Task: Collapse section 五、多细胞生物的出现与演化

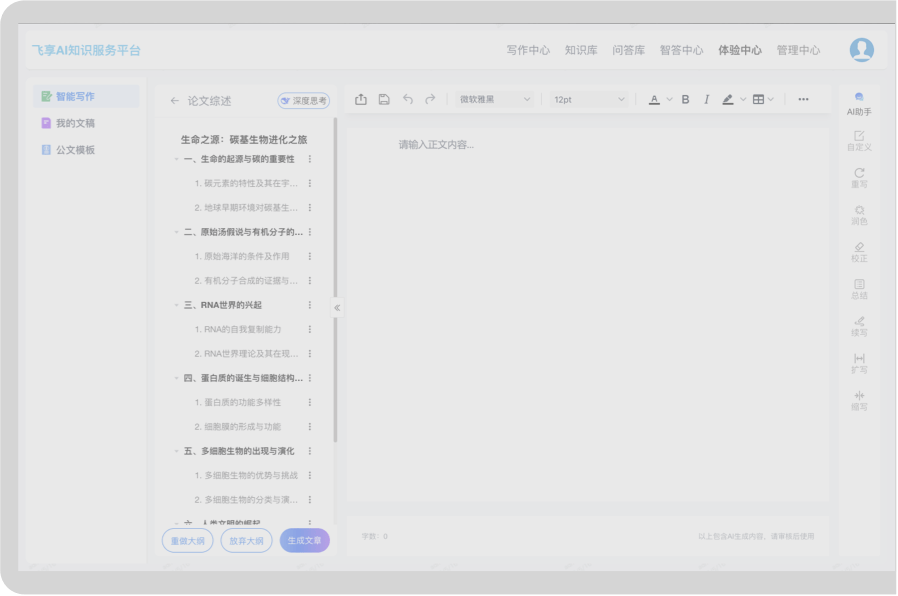Action: (x=176, y=451)
